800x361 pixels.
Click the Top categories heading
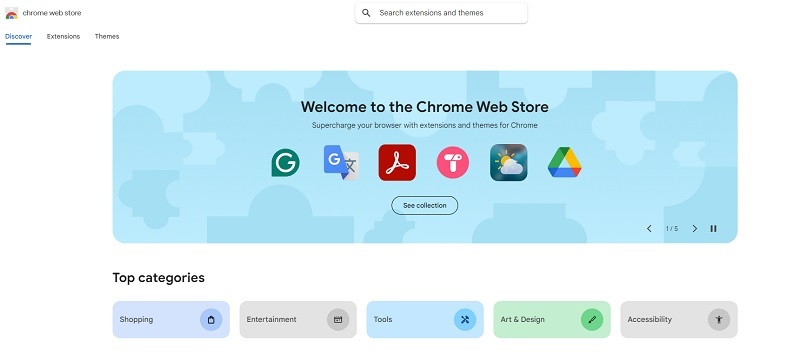click(158, 277)
